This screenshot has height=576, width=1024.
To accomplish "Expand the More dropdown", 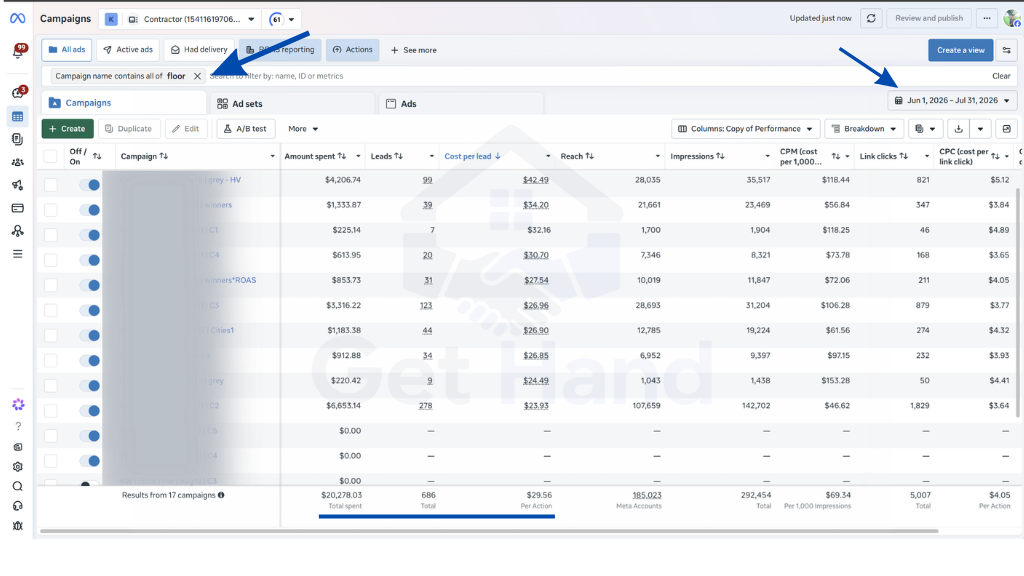I will click(303, 129).
